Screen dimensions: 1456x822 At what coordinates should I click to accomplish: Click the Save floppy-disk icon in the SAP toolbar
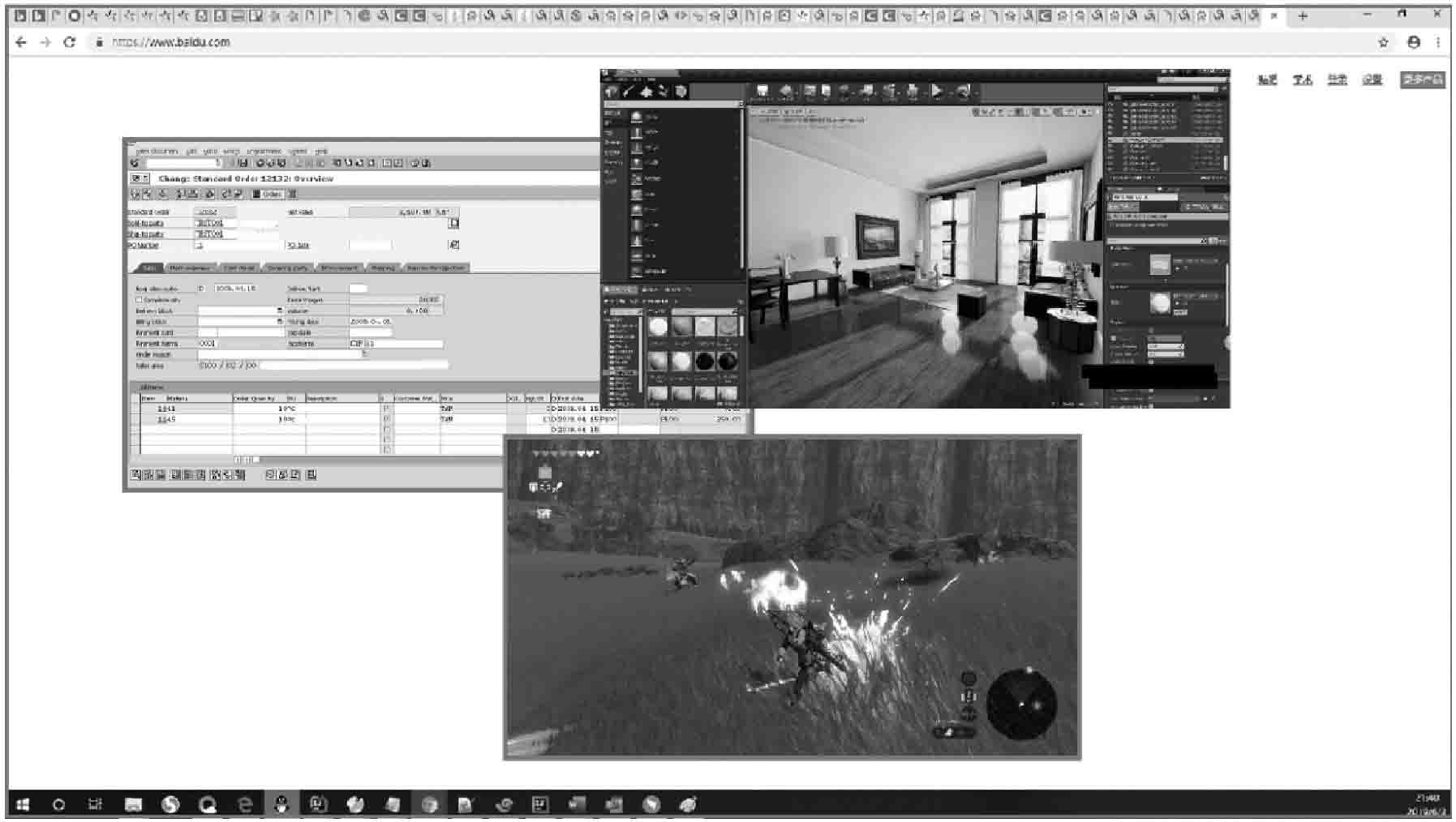[x=243, y=163]
